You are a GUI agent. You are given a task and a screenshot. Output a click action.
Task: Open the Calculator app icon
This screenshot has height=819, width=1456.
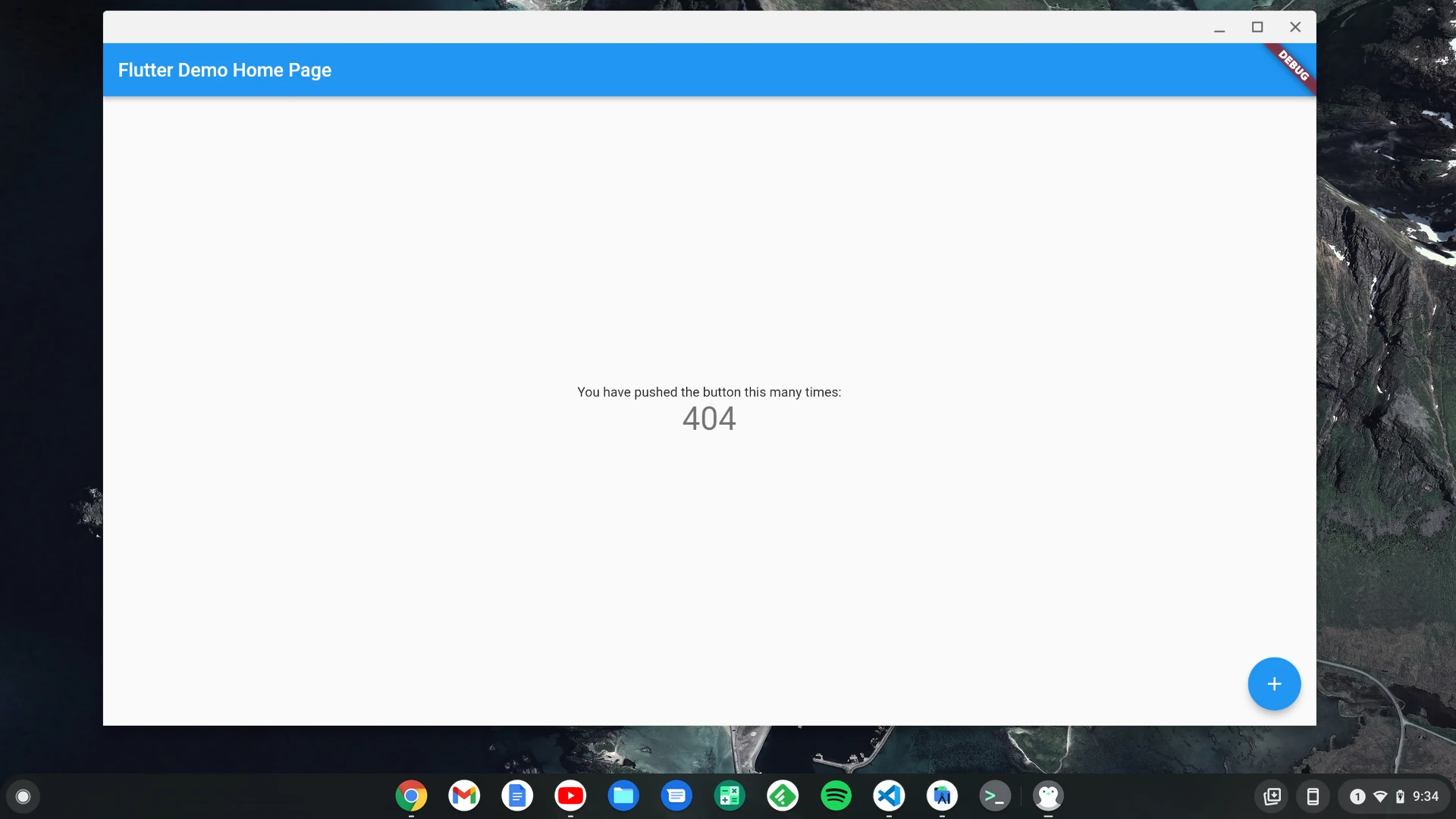[730, 796]
